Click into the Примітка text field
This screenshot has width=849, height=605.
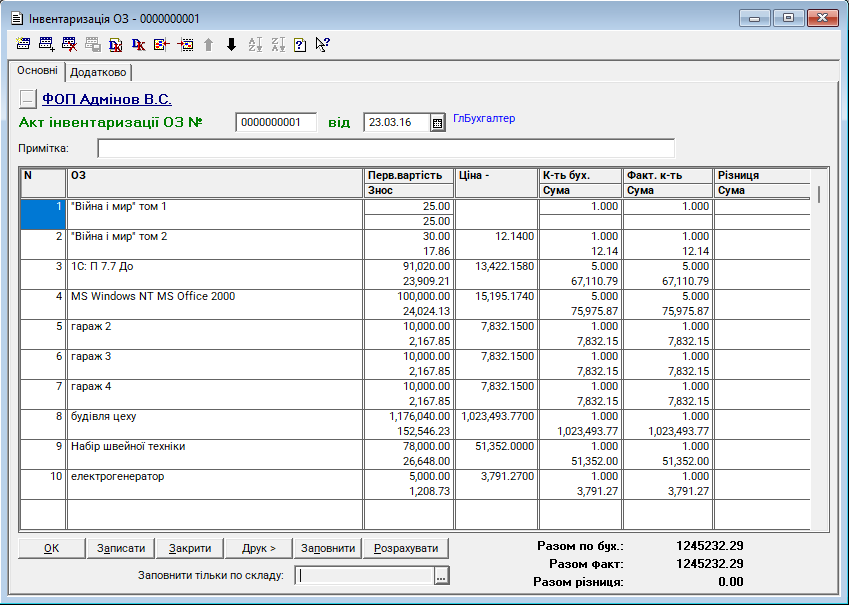pos(385,149)
